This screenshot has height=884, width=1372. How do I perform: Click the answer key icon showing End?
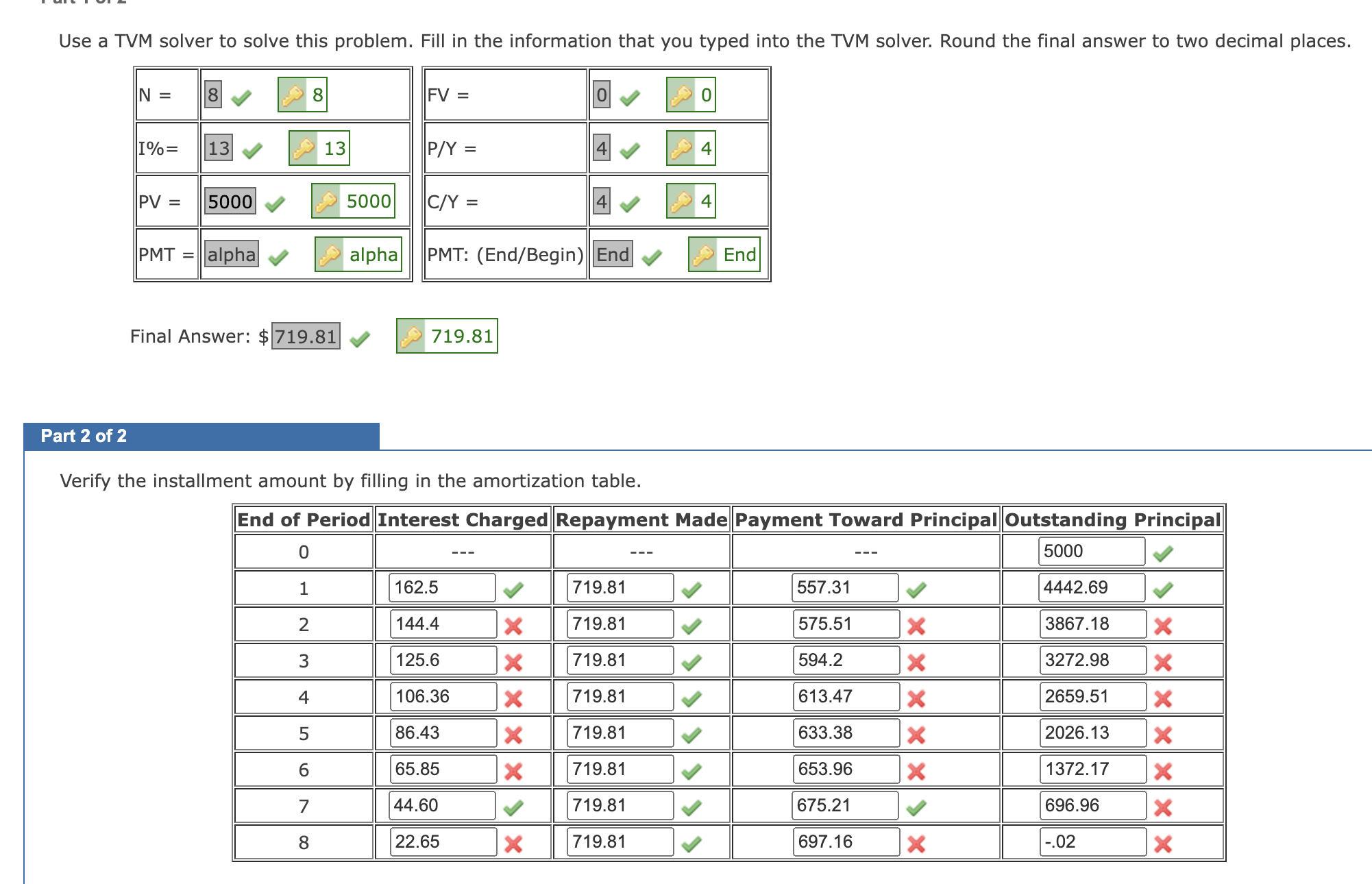704,254
